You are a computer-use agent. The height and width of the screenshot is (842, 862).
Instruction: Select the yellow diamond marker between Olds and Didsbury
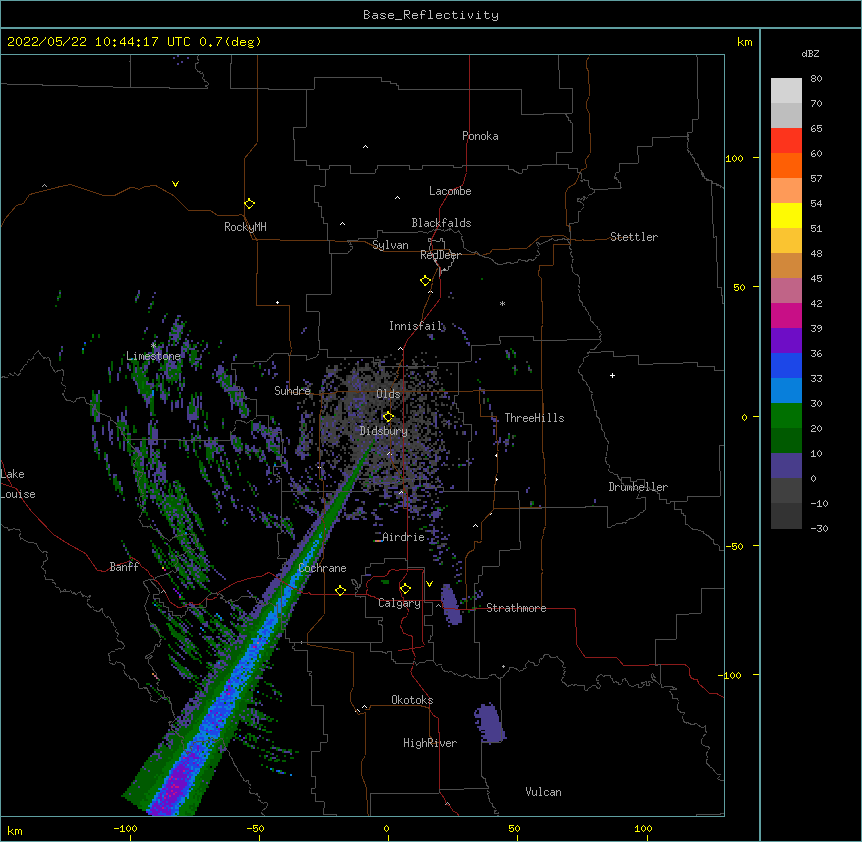click(x=388, y=417)
